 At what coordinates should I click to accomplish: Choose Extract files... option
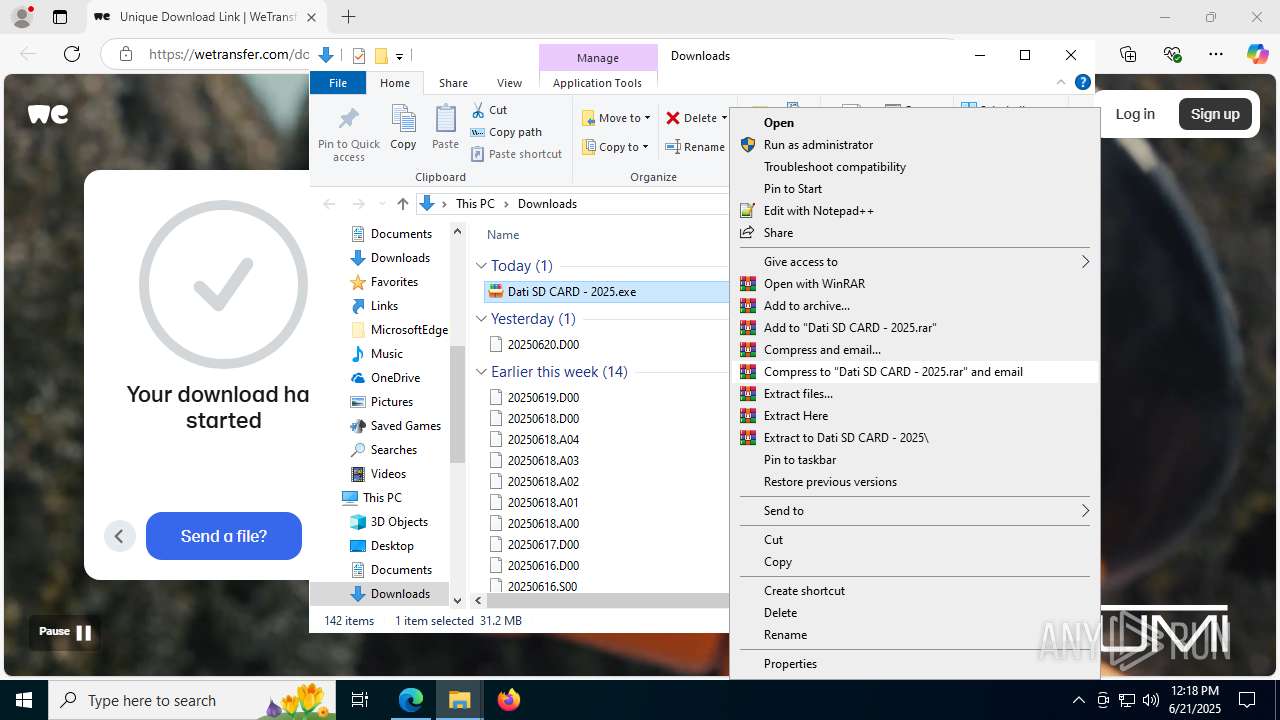click(914, 394)
